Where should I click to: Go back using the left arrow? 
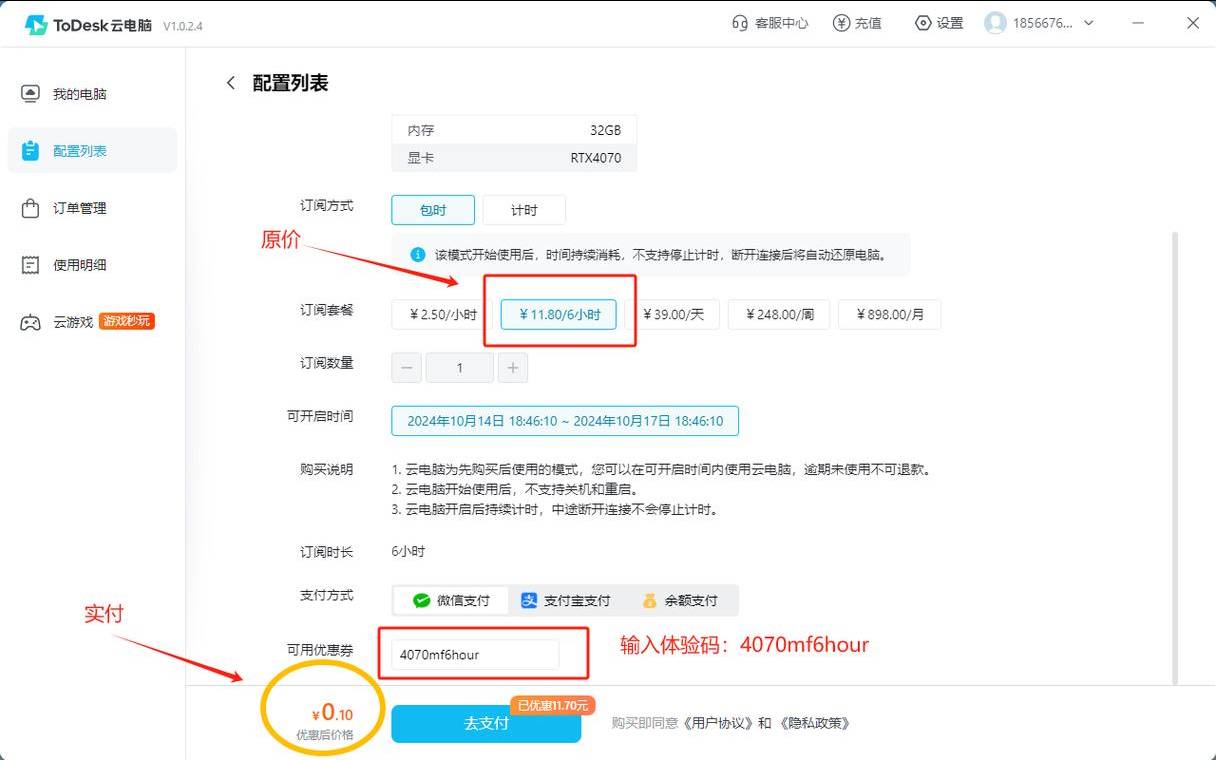pyautogui.click(x=231, y=83)
